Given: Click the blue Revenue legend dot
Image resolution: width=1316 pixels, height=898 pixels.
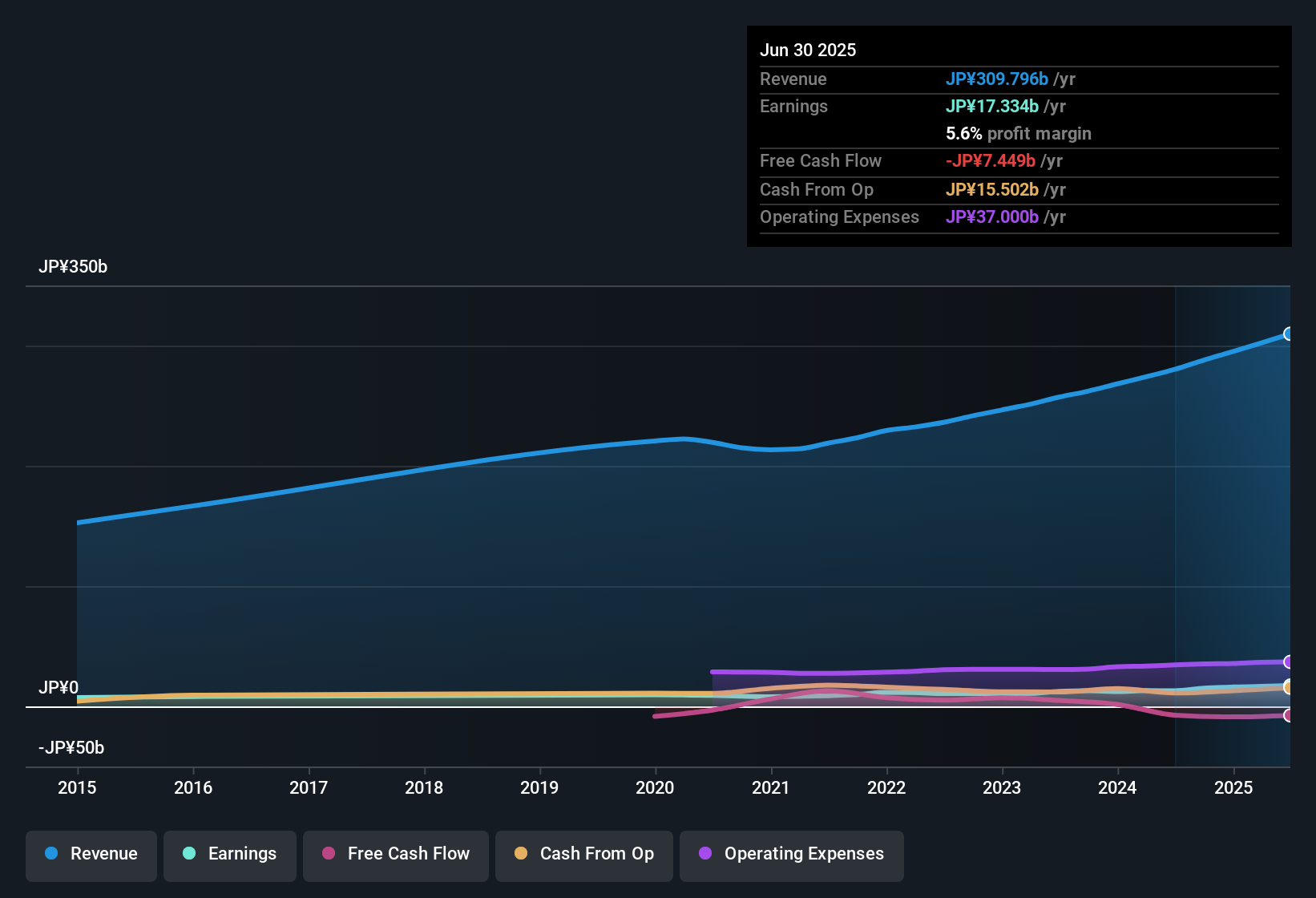Looking at the screenshot, I should click(50, 854).
